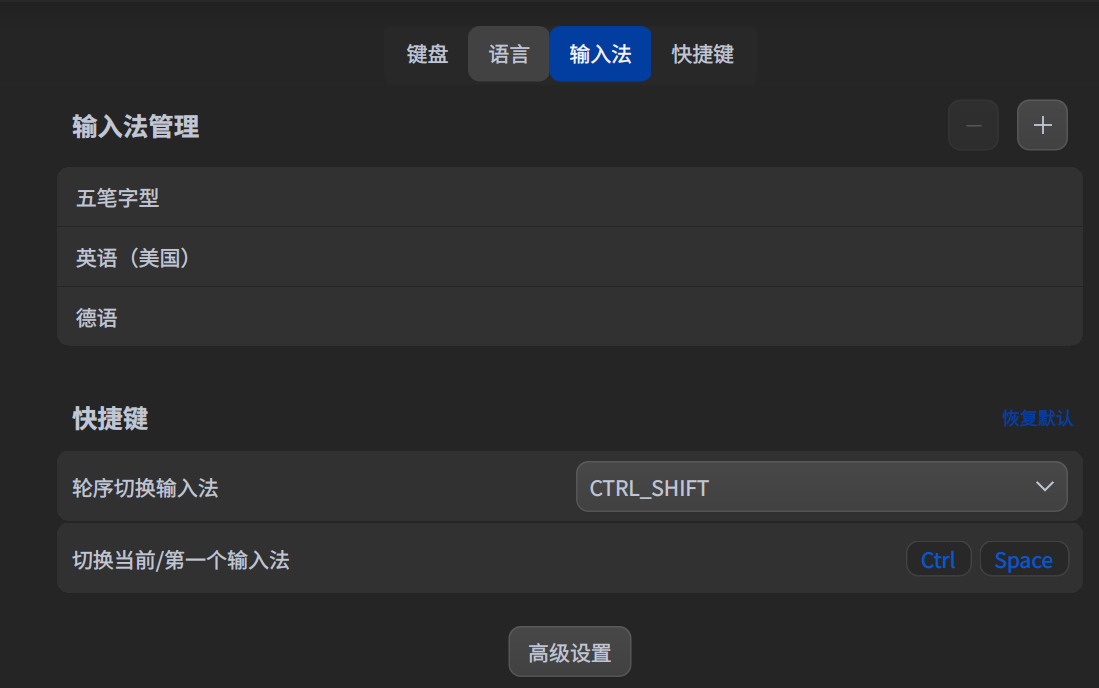Click the 轮序切换输入法 row label
Image resolution: width=1099 pixels, height=688 pixels.
[145, 488]
